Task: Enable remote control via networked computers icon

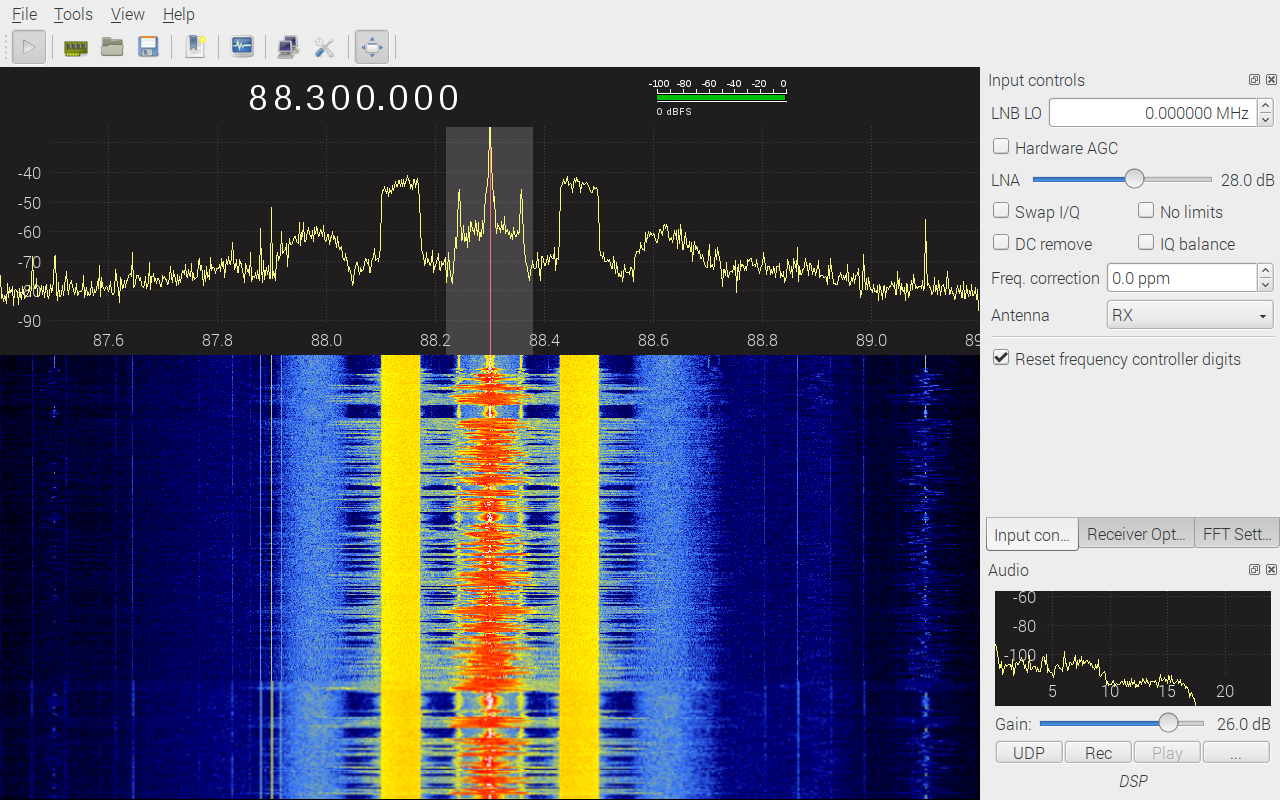Action: coord(288,47)
